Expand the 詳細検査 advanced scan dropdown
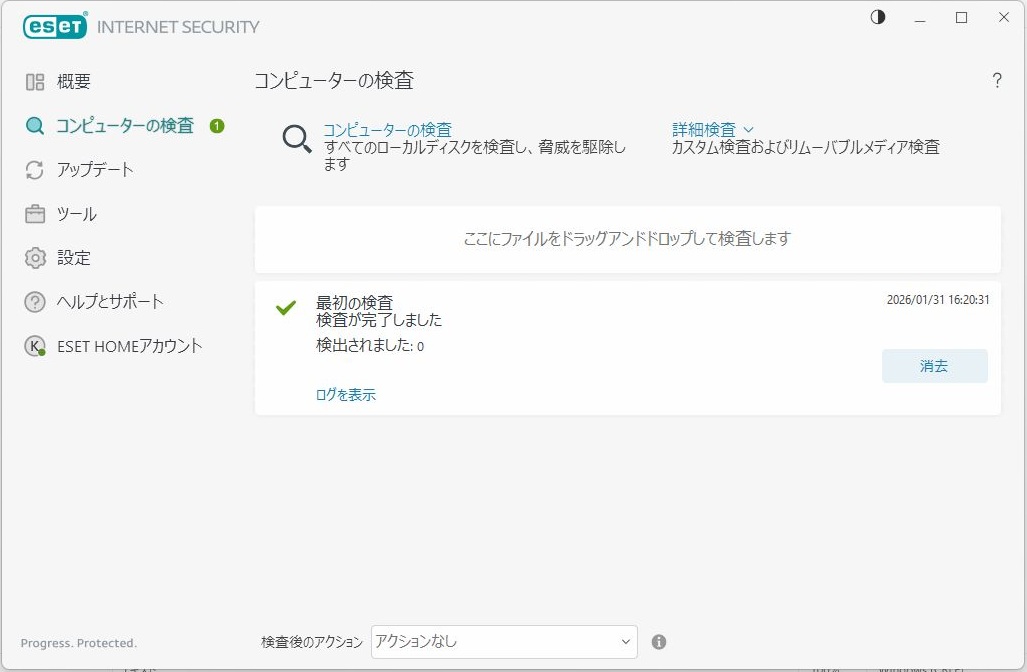Viewport: 1027px width, 672px height. click(704, 130)
